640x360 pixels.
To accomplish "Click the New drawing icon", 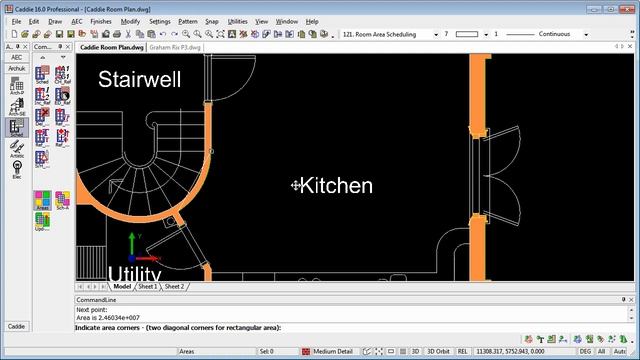I will [14, 34].
